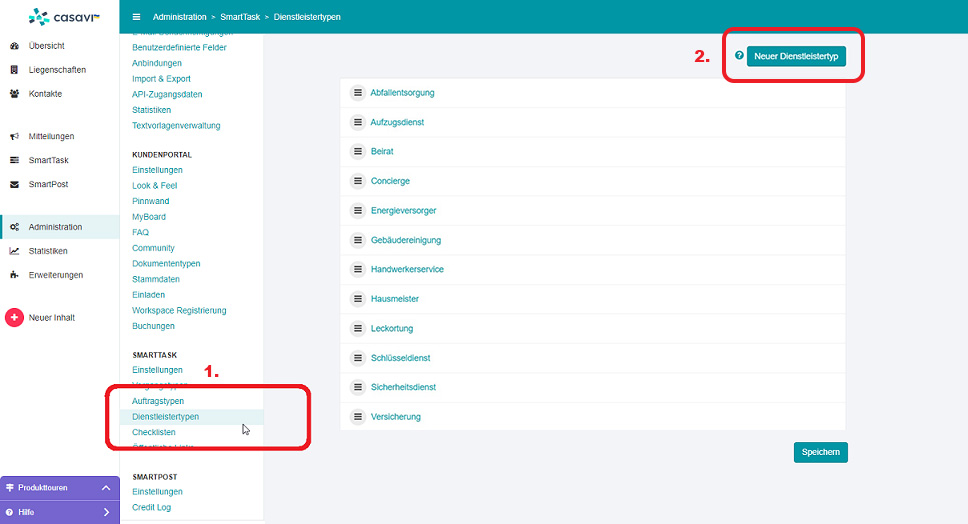
Task: Click the help question mark icon
Action: point(739,57)
